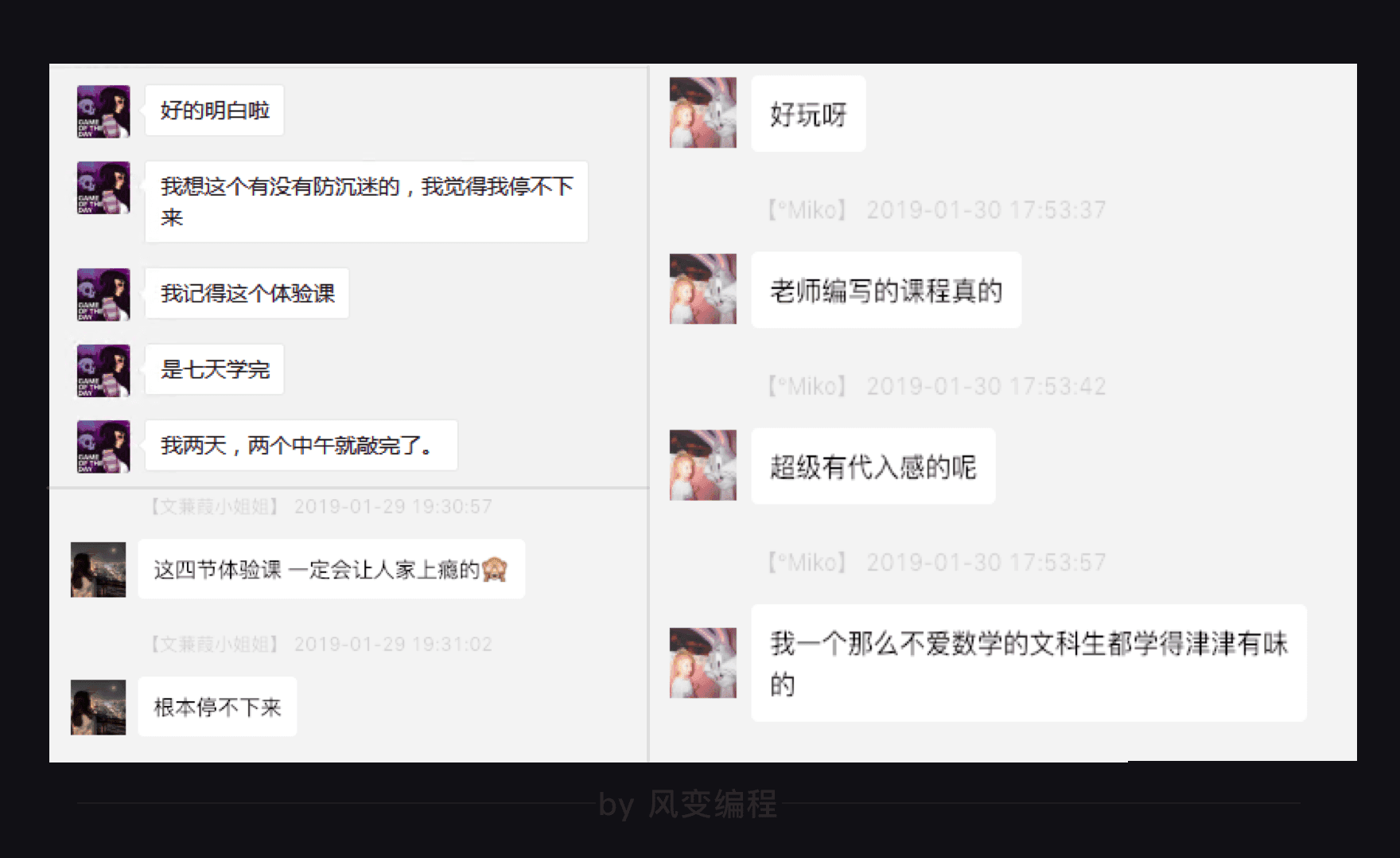Select the 文科生 津津有味 message bubble
The height and width of the screenshot is (858, 1400).
pos(1029,663)
